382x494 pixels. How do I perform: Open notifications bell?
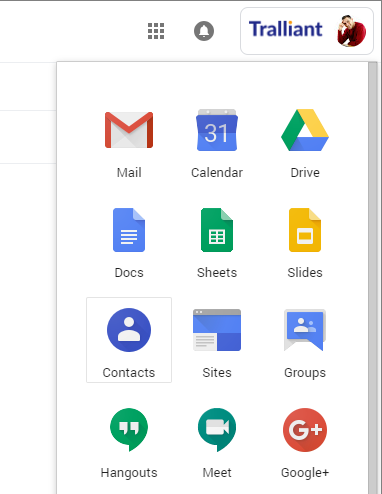click(204, 31)
